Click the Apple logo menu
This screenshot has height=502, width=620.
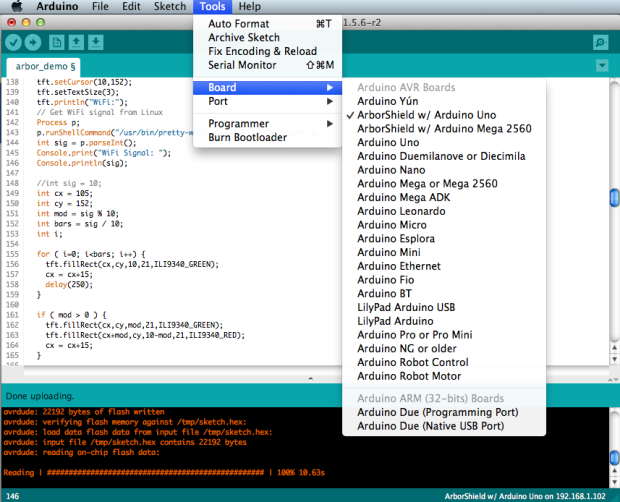click(17, 7)
